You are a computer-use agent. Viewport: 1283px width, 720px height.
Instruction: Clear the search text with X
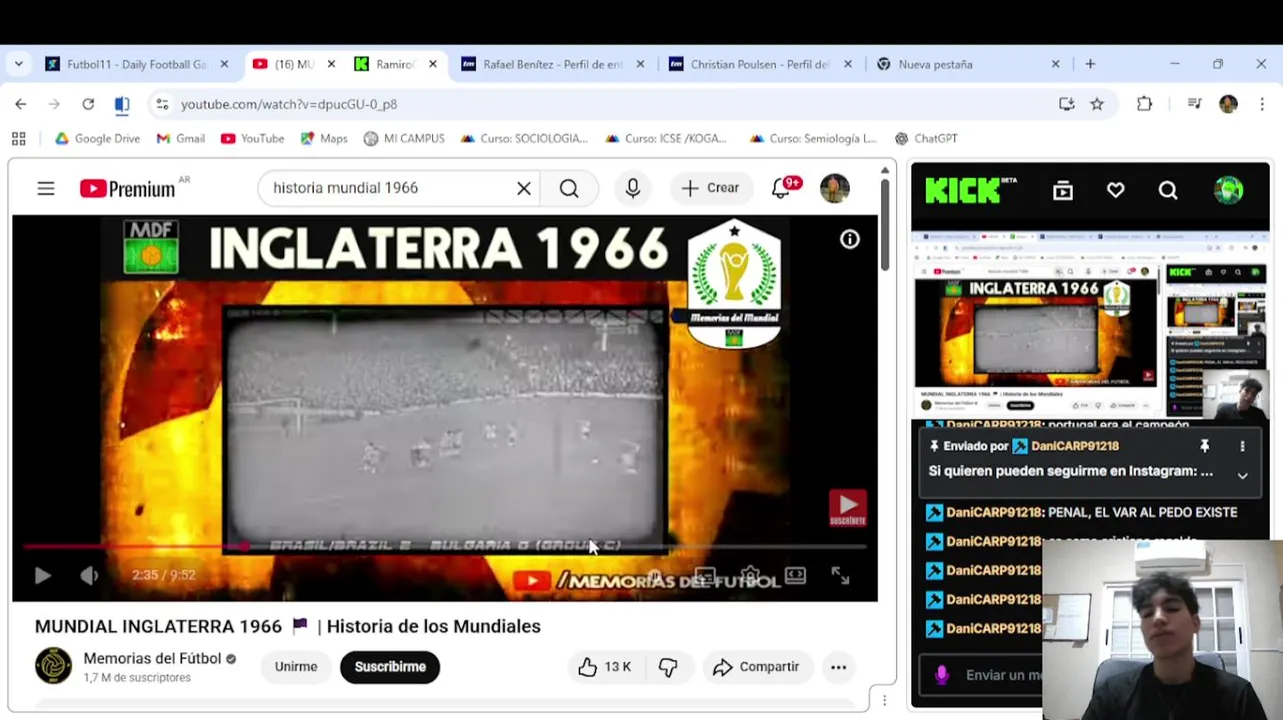click(x=523, y=188)
